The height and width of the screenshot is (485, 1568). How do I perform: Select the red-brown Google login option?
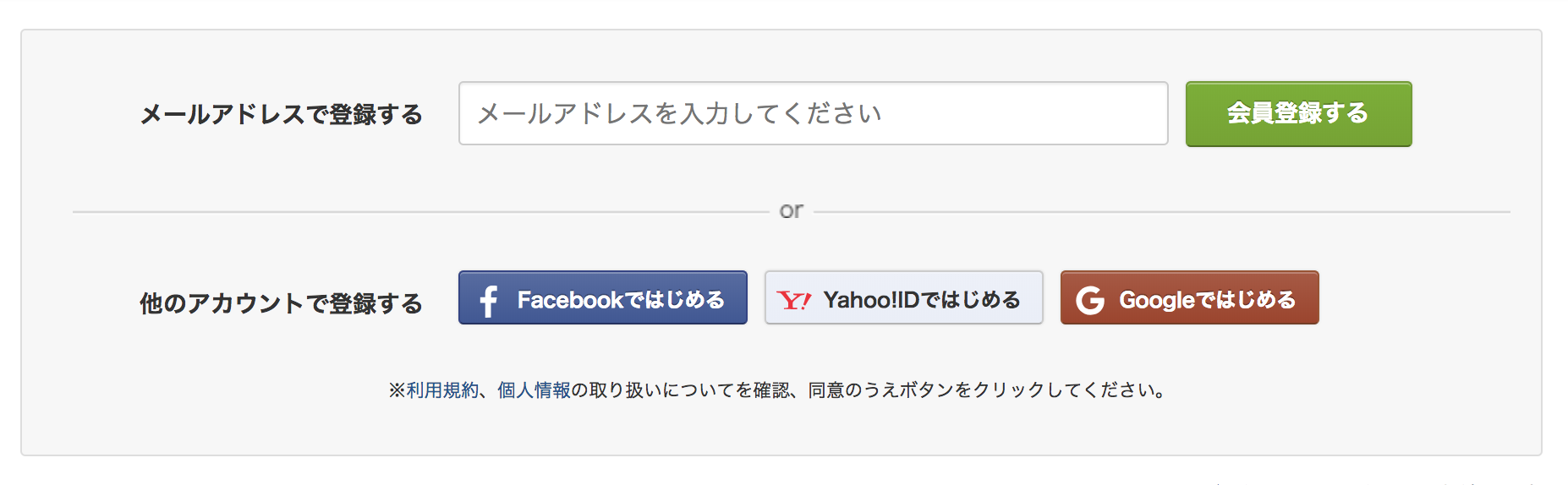(x=1190, y=297)
